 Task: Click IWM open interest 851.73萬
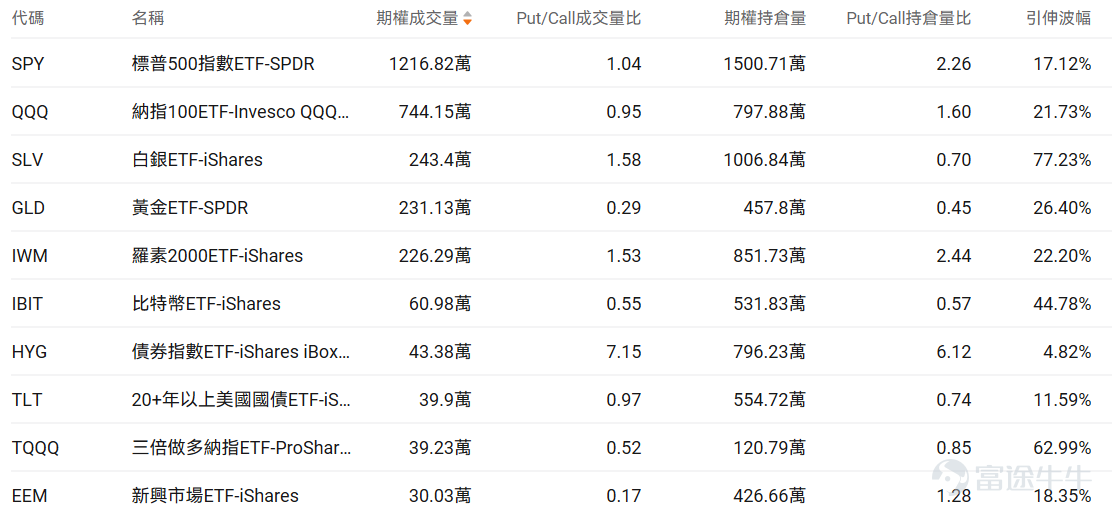pyautogui.click(x=769, y=255)
